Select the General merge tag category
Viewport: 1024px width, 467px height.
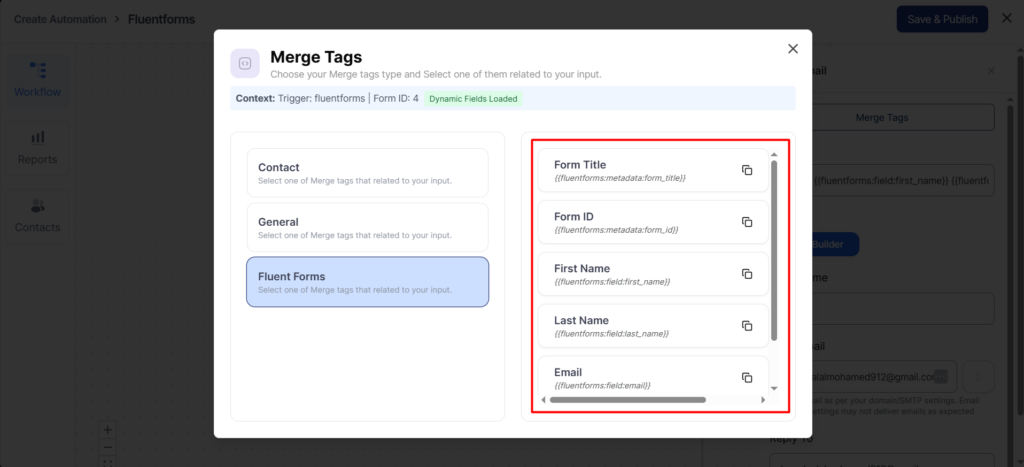click(367, 227)
